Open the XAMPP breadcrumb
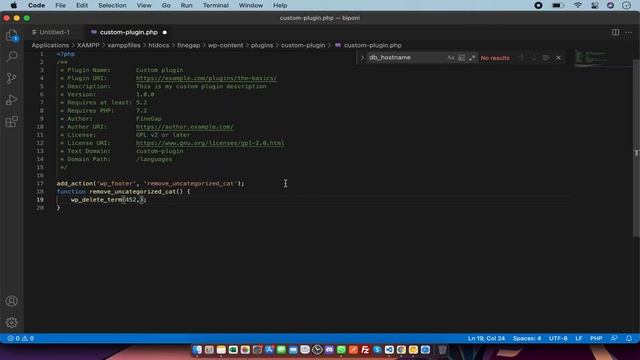 tap(88, 45)
